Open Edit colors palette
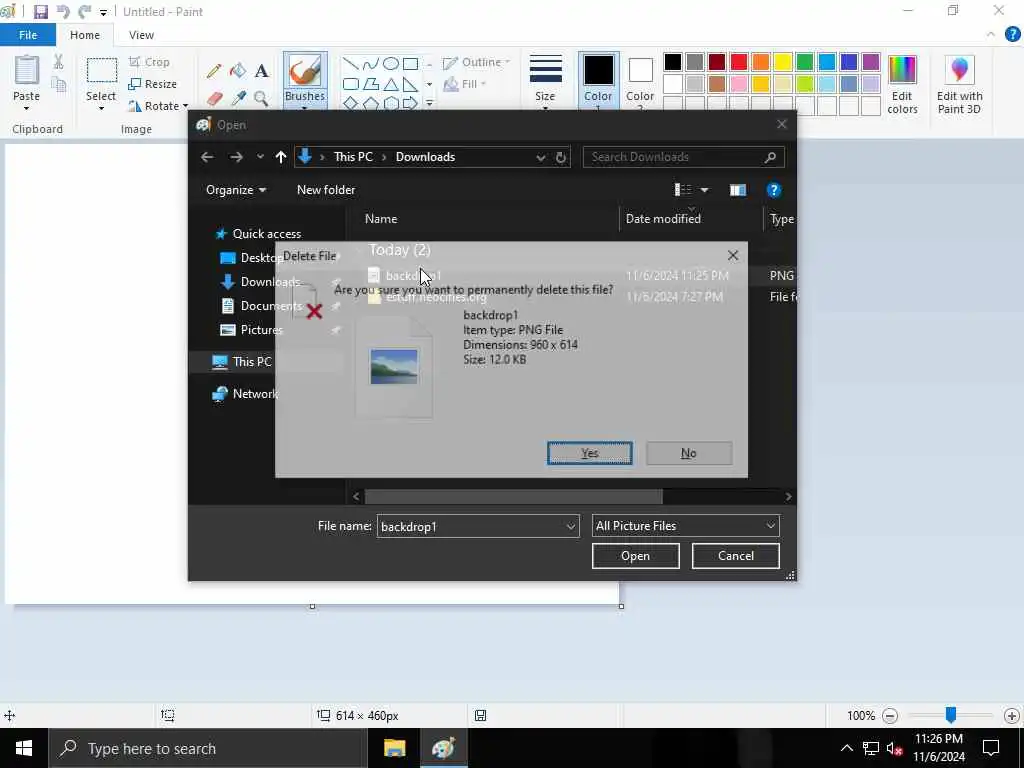 903,84
